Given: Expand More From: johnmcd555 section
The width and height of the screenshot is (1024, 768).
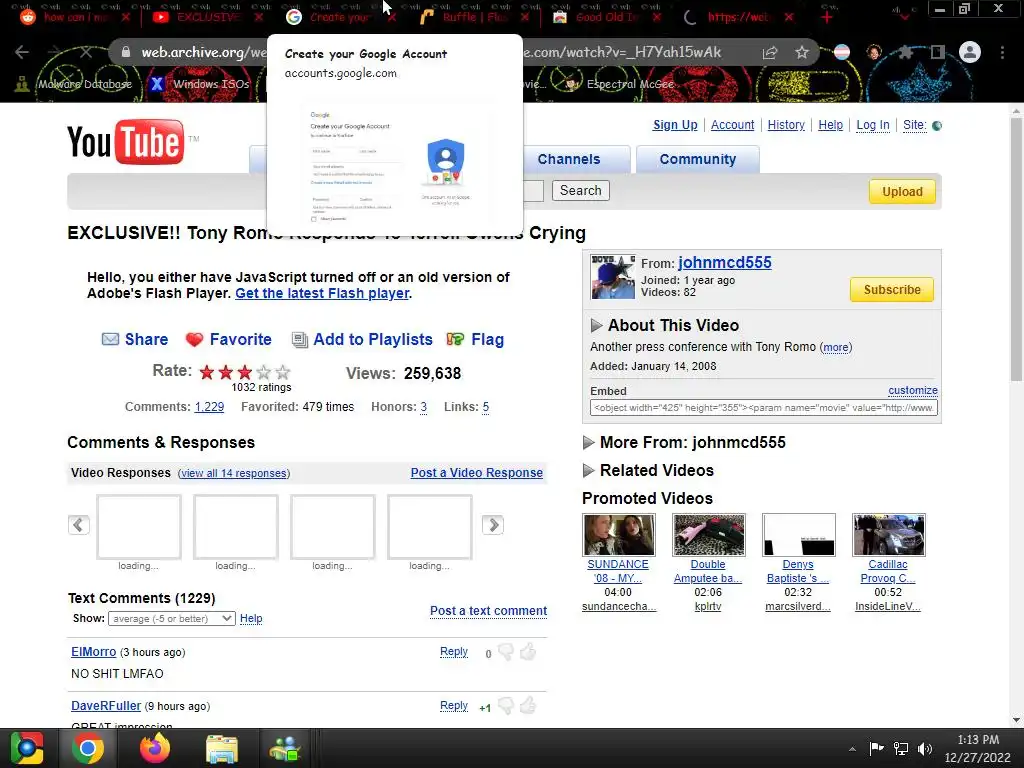Looking at the screenshot, I should pos(588,443).
